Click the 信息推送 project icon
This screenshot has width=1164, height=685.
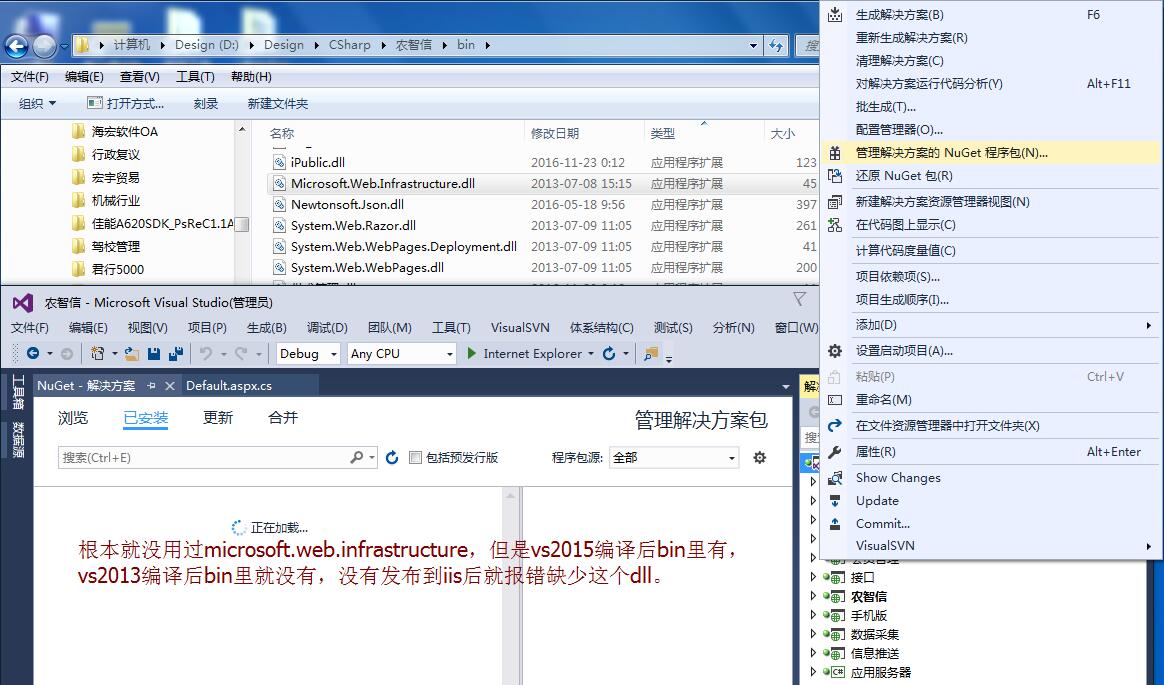(x=837, y=654)
